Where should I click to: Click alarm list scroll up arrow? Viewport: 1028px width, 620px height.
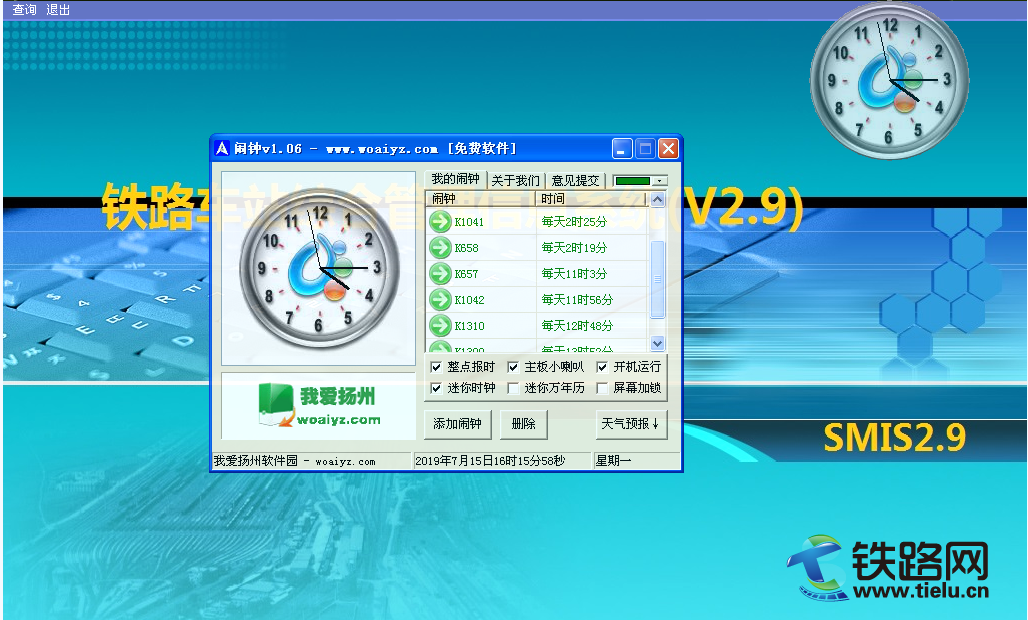pos(658,199)
